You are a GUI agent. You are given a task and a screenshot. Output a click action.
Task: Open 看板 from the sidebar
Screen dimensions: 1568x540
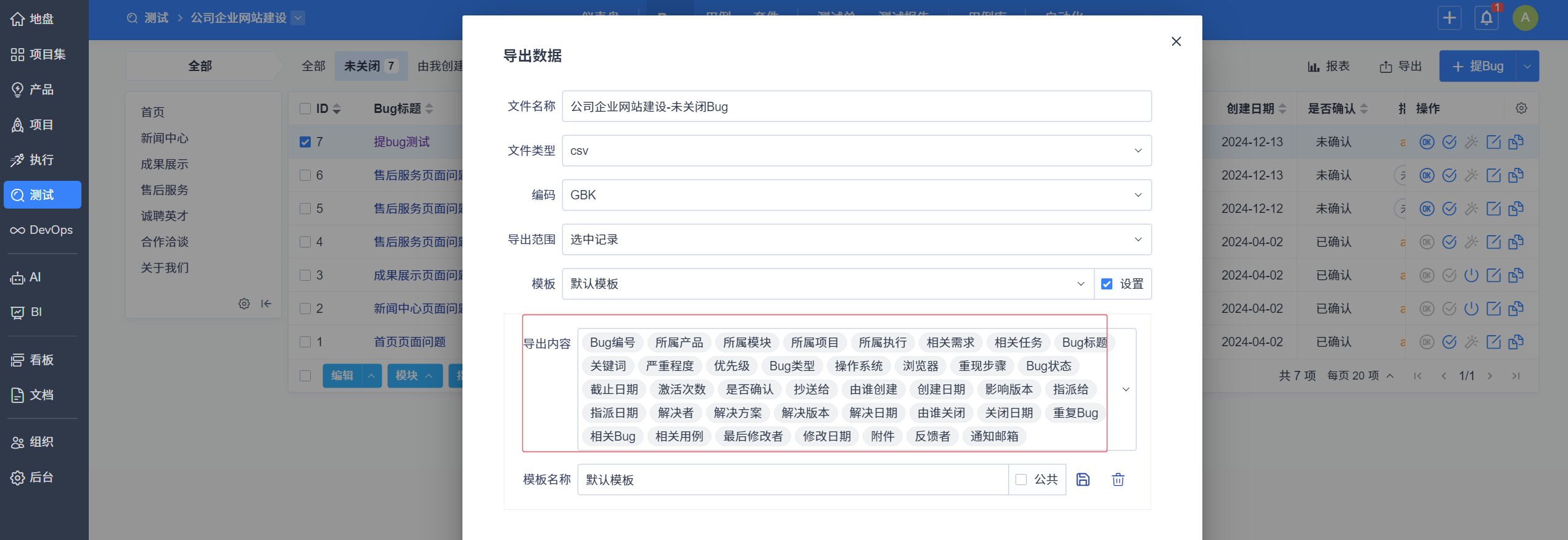click(x=42, y=360)
